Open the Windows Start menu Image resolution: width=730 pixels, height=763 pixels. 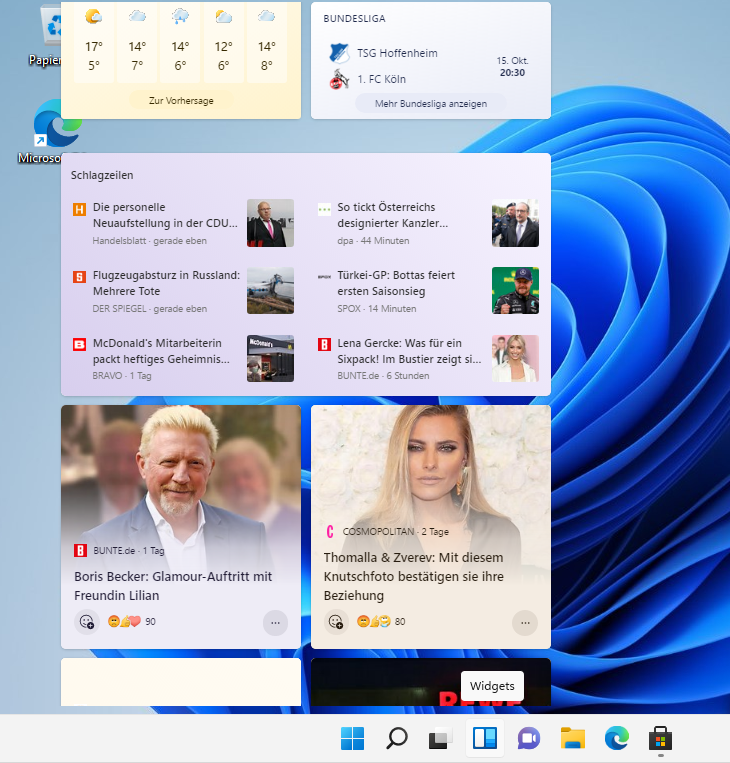352,738
